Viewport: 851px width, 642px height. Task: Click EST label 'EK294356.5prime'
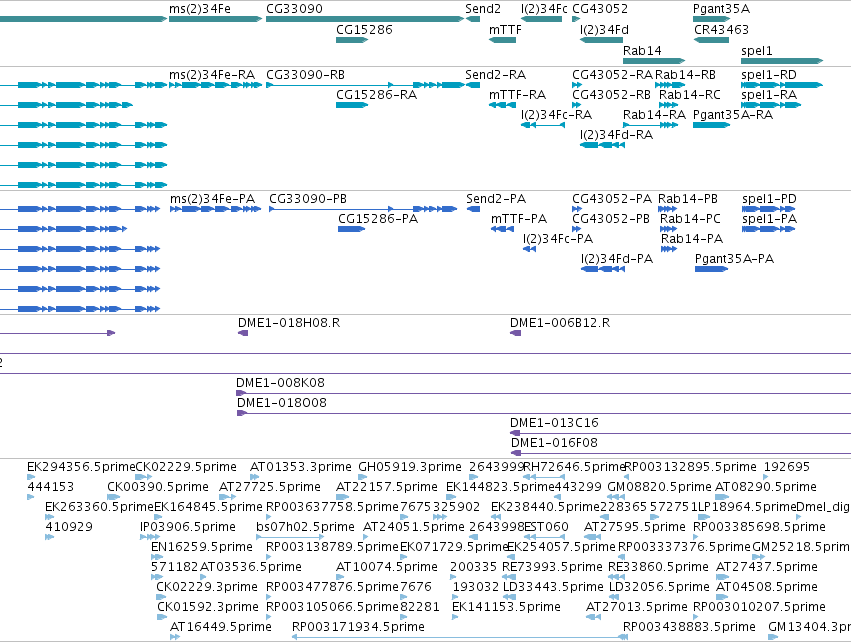pyautogui.click(x=81, y=467)
